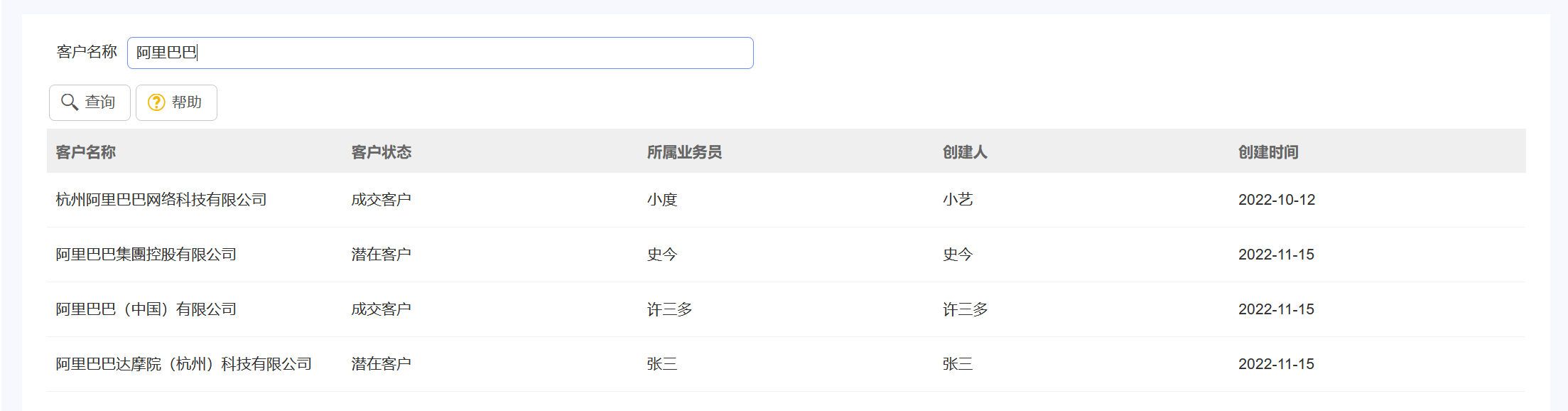
Task: Click 许三多 in the 所属业务员 column
Action: coord(669,309)
